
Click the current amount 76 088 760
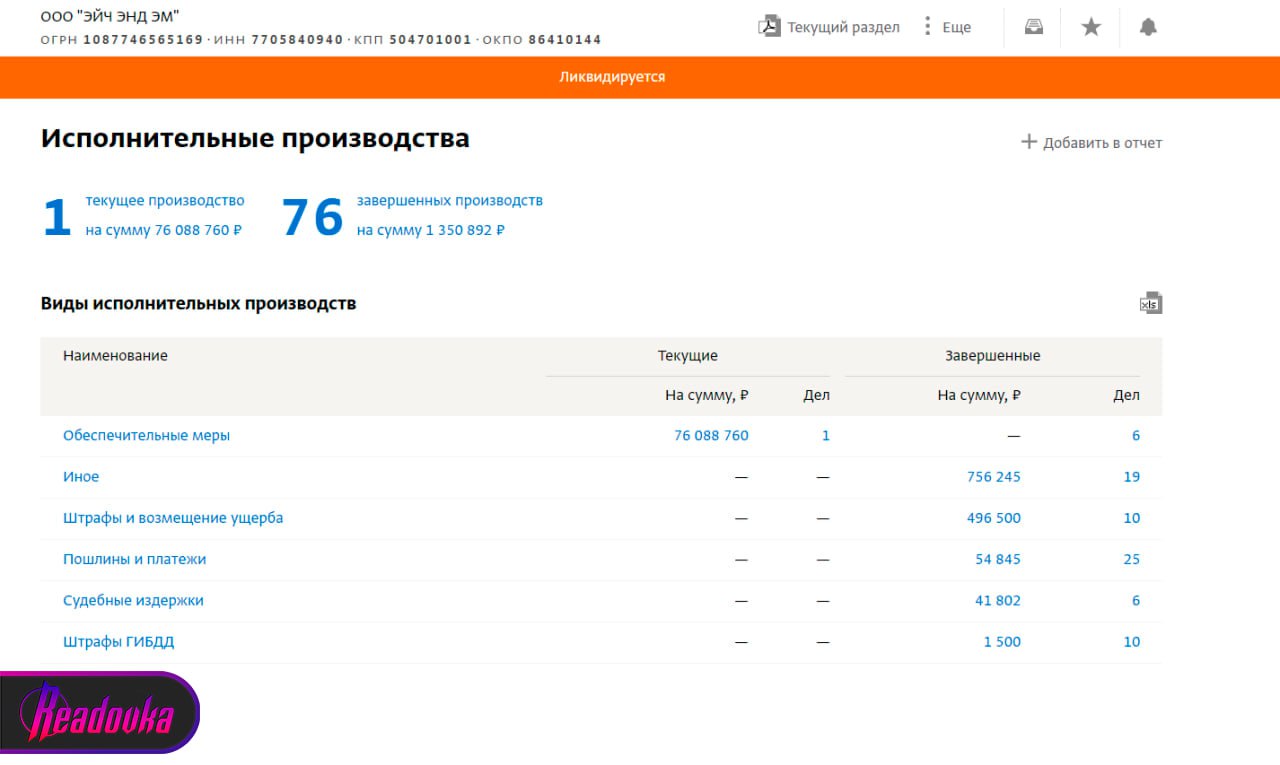pyautogui.click(x=711, y=436)
